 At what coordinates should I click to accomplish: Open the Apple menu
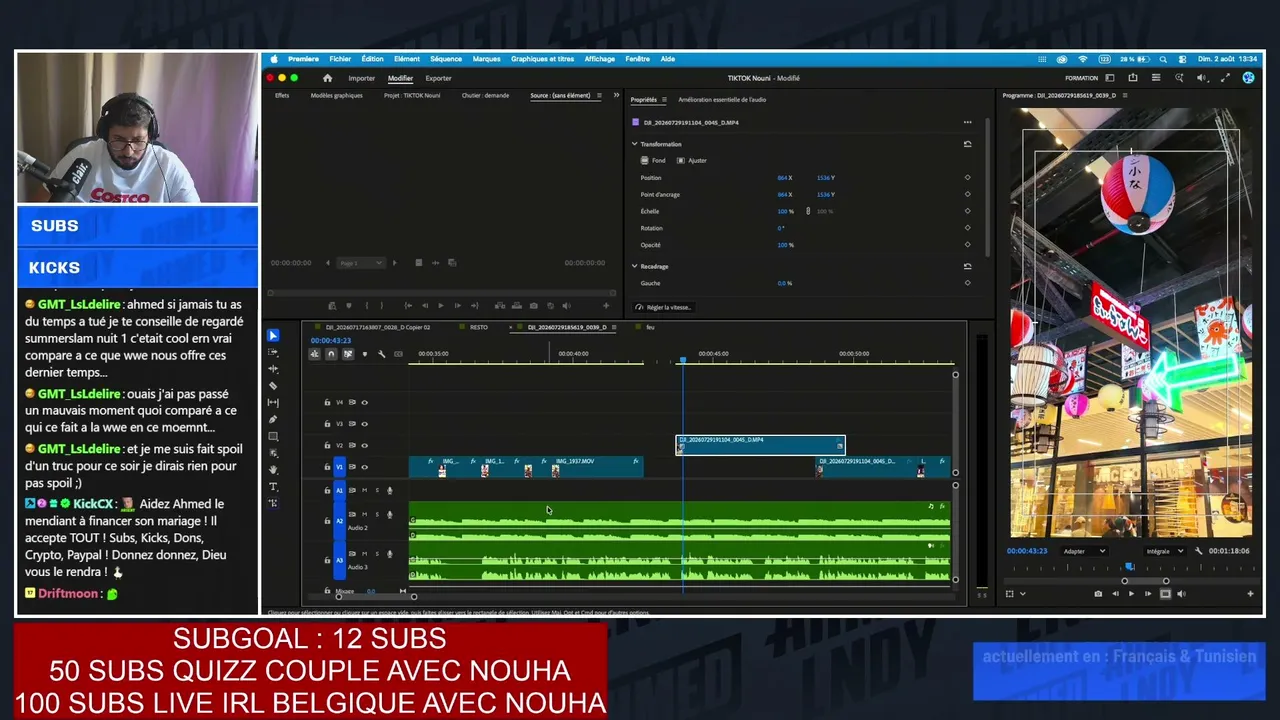[274, 59]
